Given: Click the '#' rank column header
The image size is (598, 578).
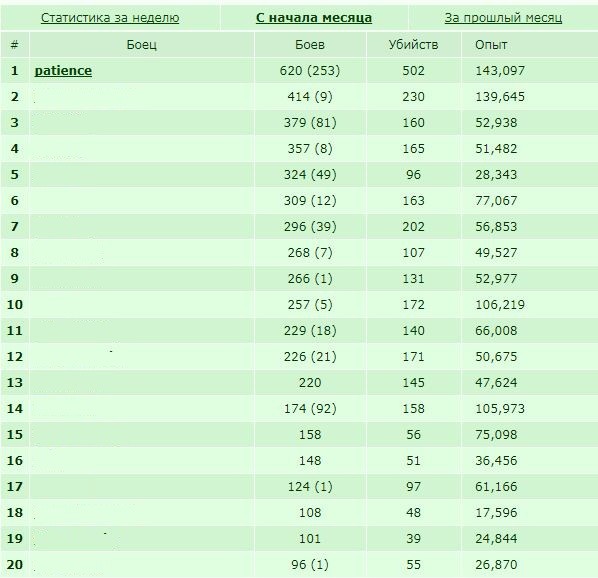Looking at the screenshot, I should (14, 45).
